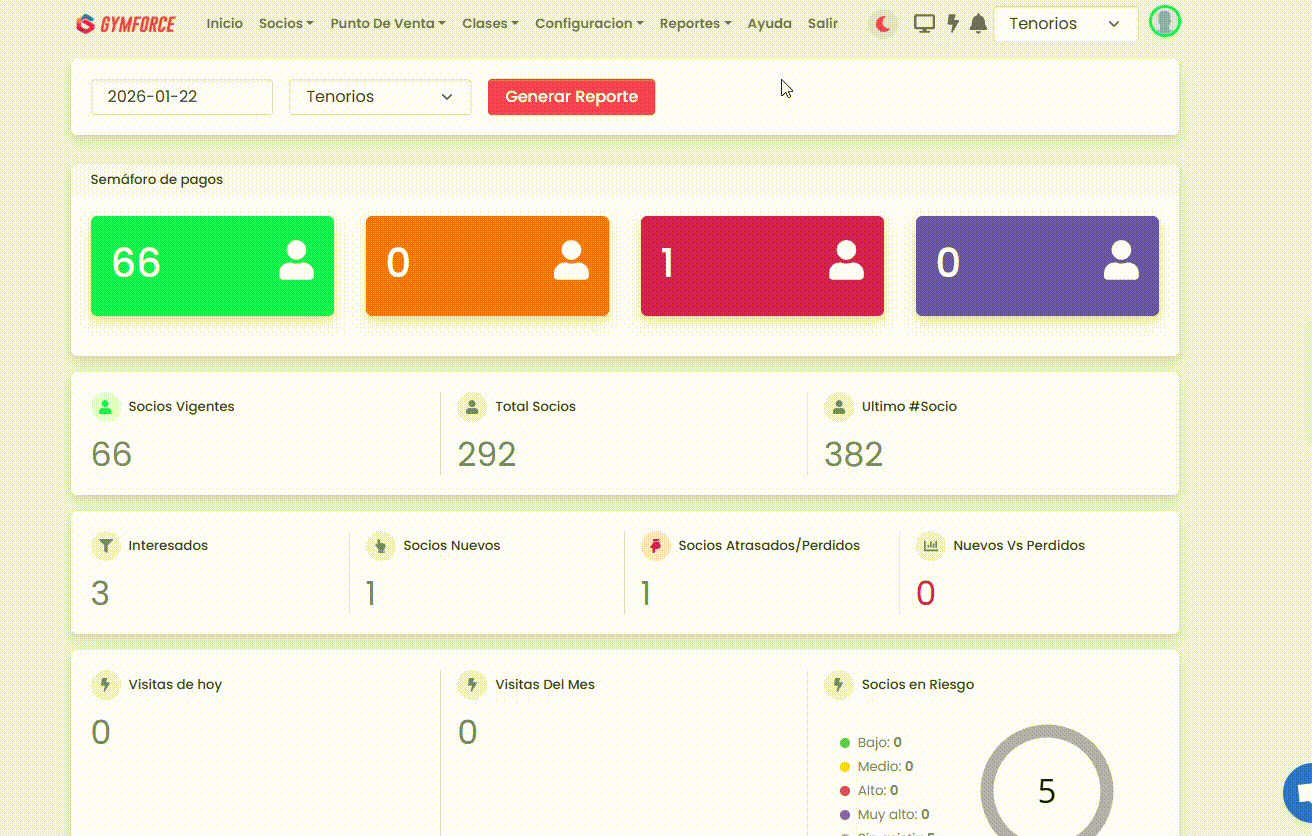The image size is (1312, 836).
Task: Toggle dark mode moon icon
Action: click(x=883, y=24)
